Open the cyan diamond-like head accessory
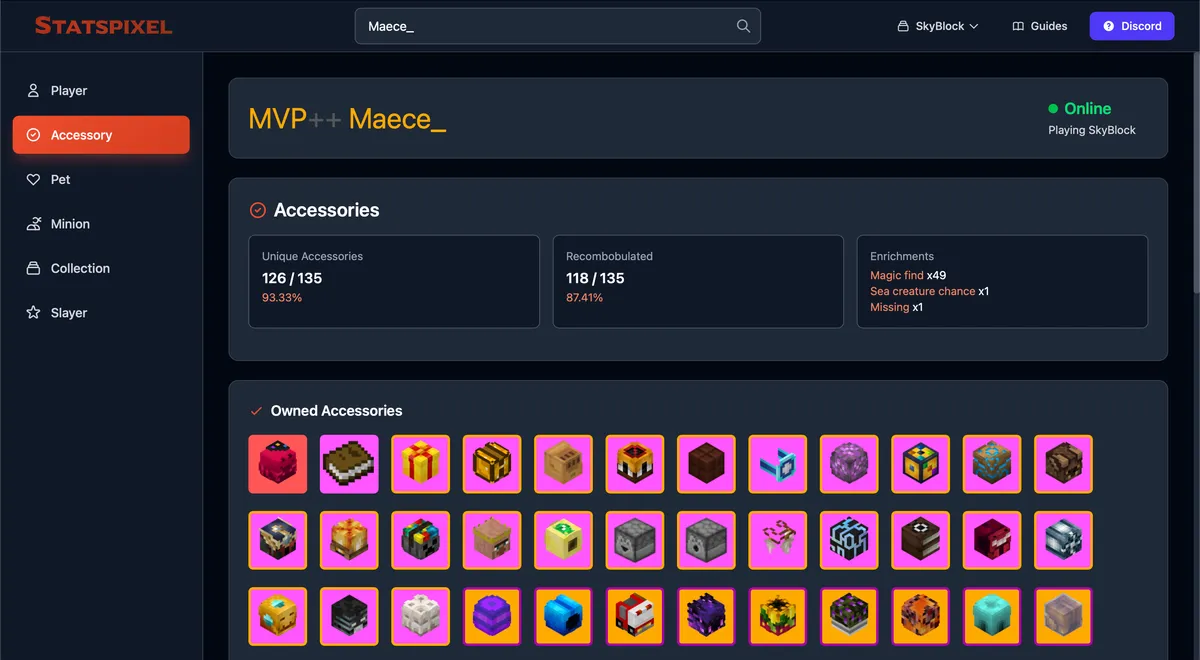1200x660 pixels. pyautogui.click(x=992, y=616)
